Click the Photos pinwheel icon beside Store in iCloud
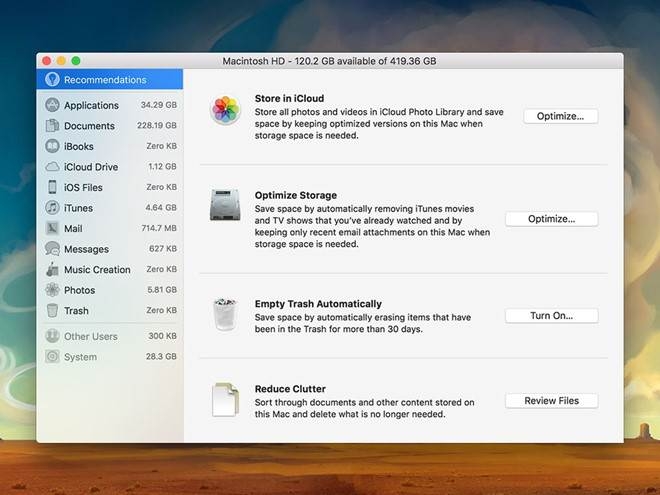 226,110
